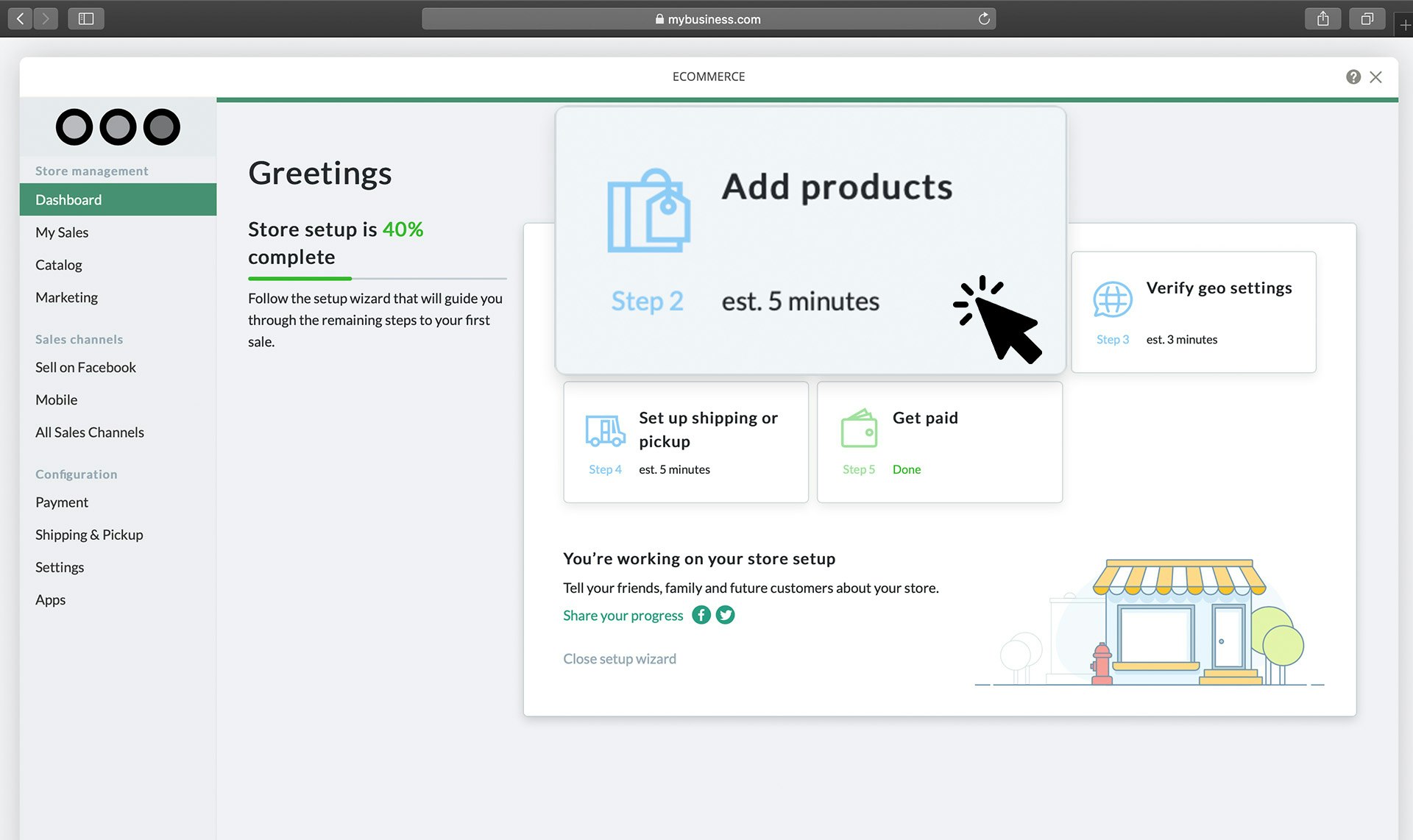1413x840 pixels.
Task: Open Payment configuration
Action: [x=62, y=502]
